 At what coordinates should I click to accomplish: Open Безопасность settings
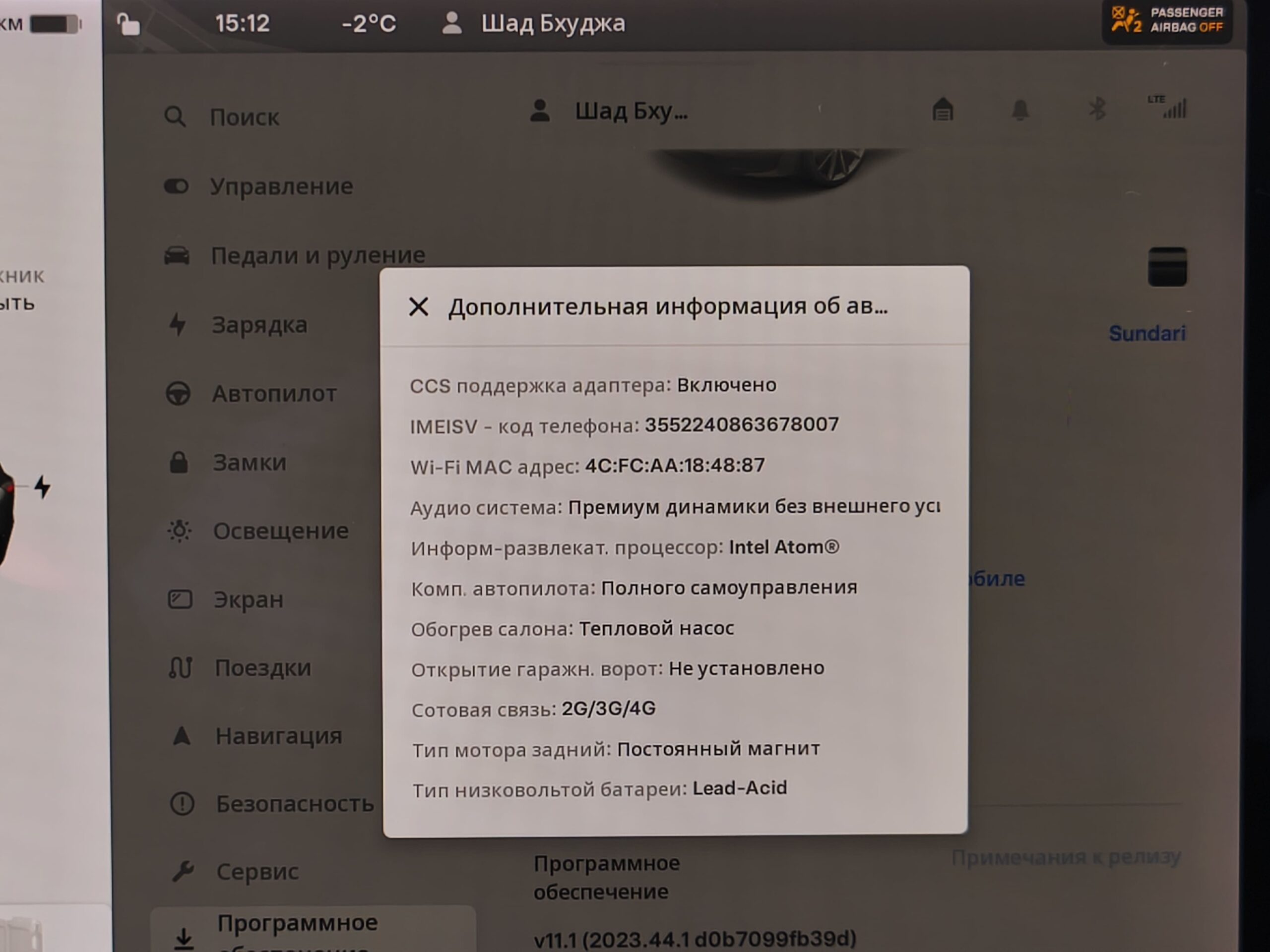(295, 803)
